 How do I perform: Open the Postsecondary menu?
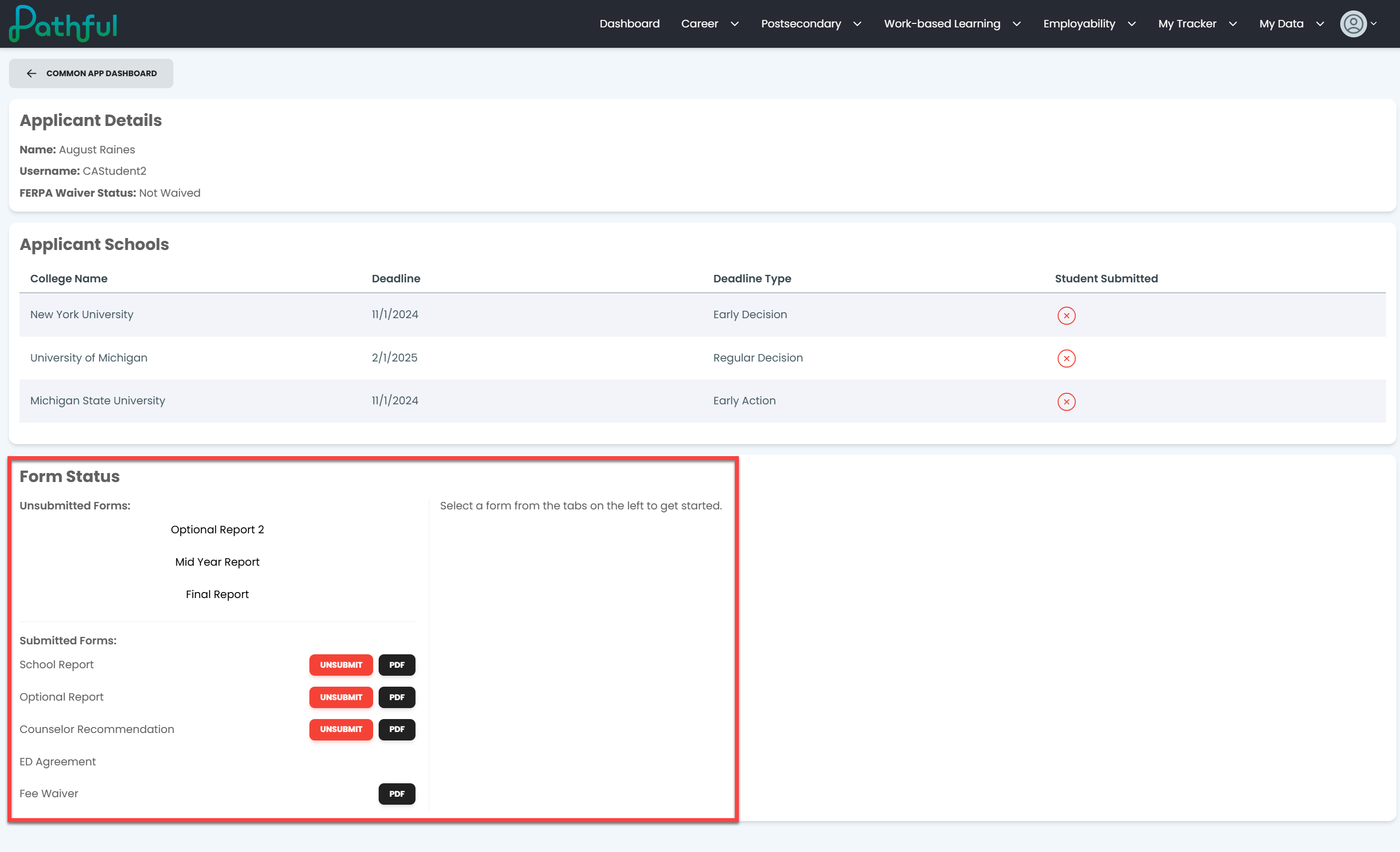[801, 24]
